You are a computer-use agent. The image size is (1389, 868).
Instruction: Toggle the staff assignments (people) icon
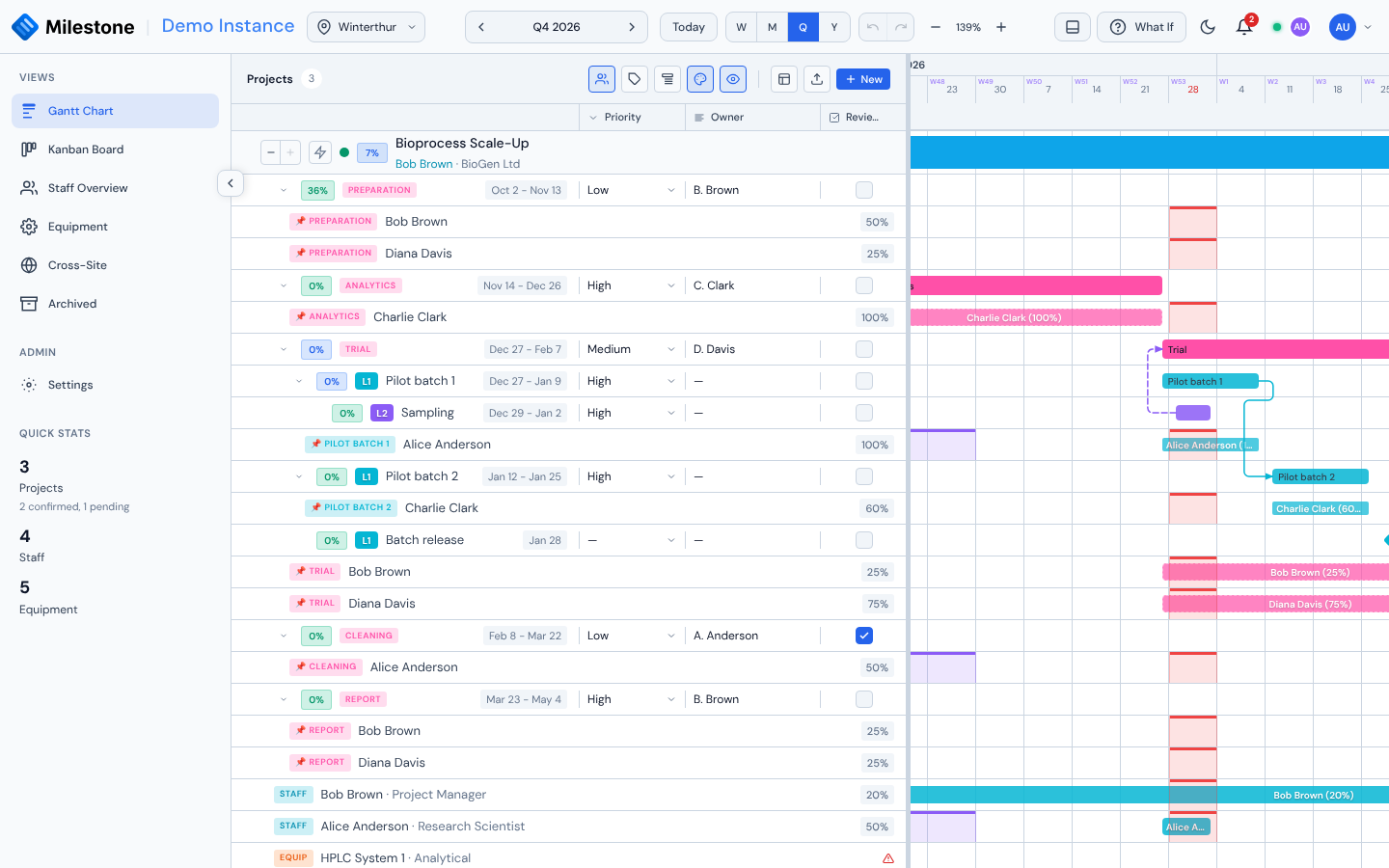pos(602,79)
